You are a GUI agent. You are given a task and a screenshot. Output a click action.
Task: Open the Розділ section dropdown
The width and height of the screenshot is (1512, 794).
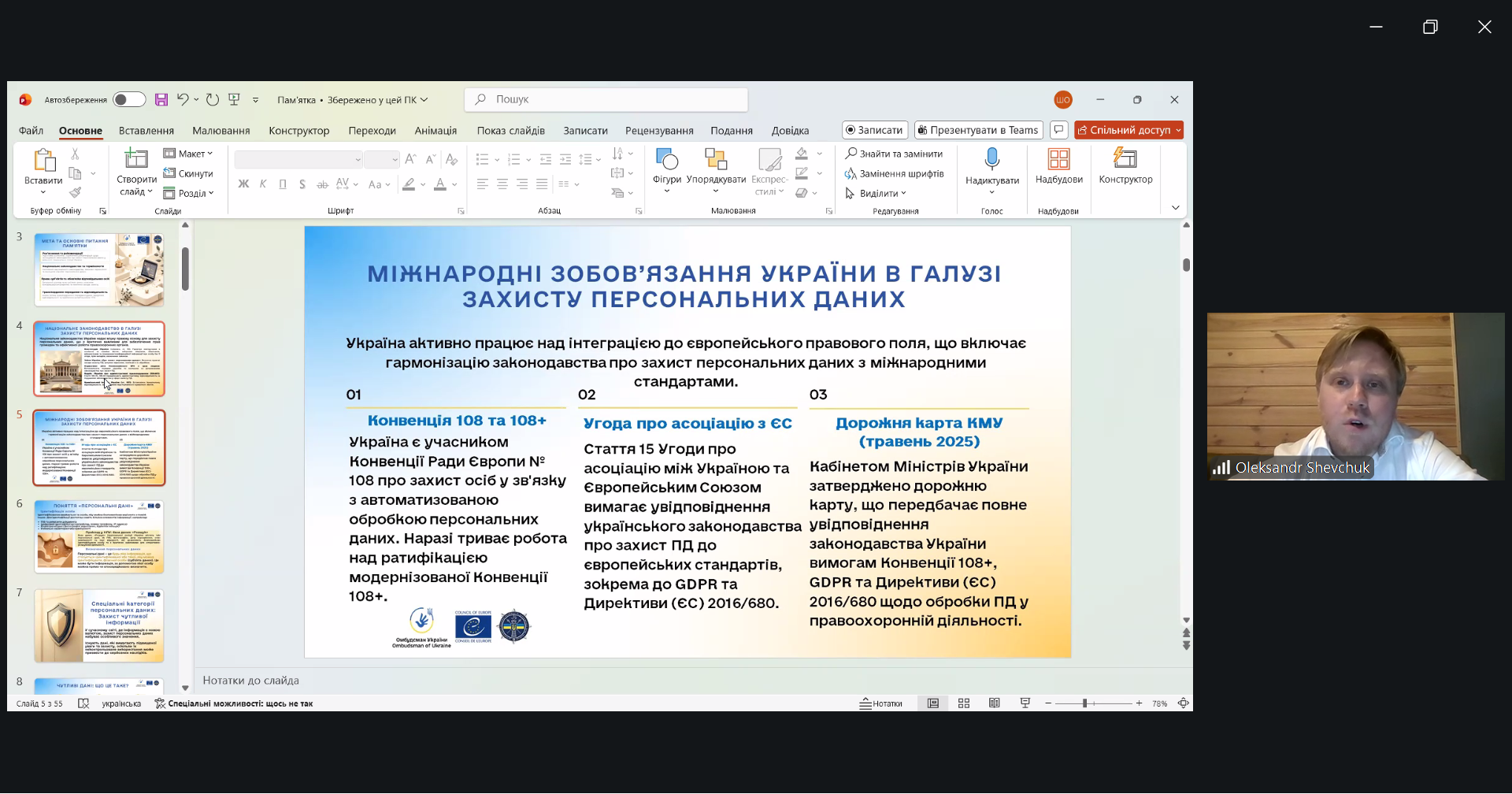(x=188, y=193)
